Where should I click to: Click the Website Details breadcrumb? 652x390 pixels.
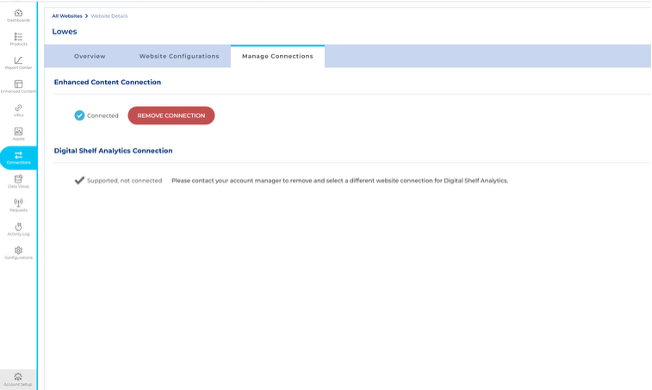(109, 16)
